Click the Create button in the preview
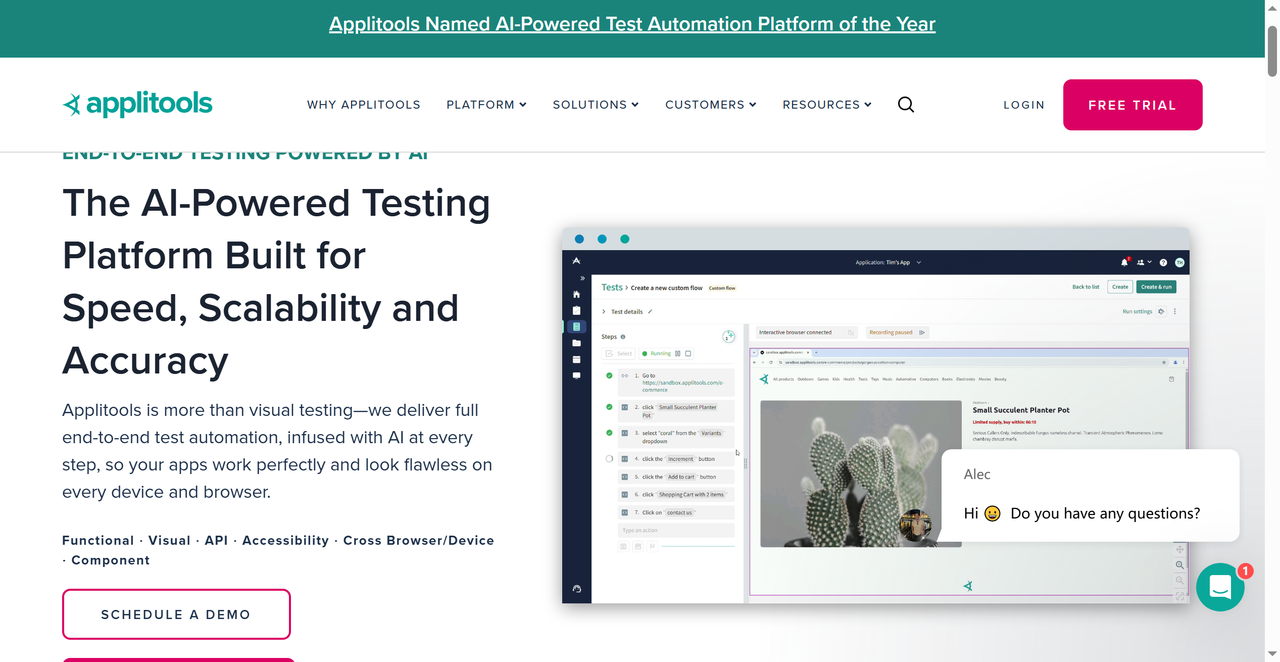This screenshot has width=1280, height=662. 1120,287
